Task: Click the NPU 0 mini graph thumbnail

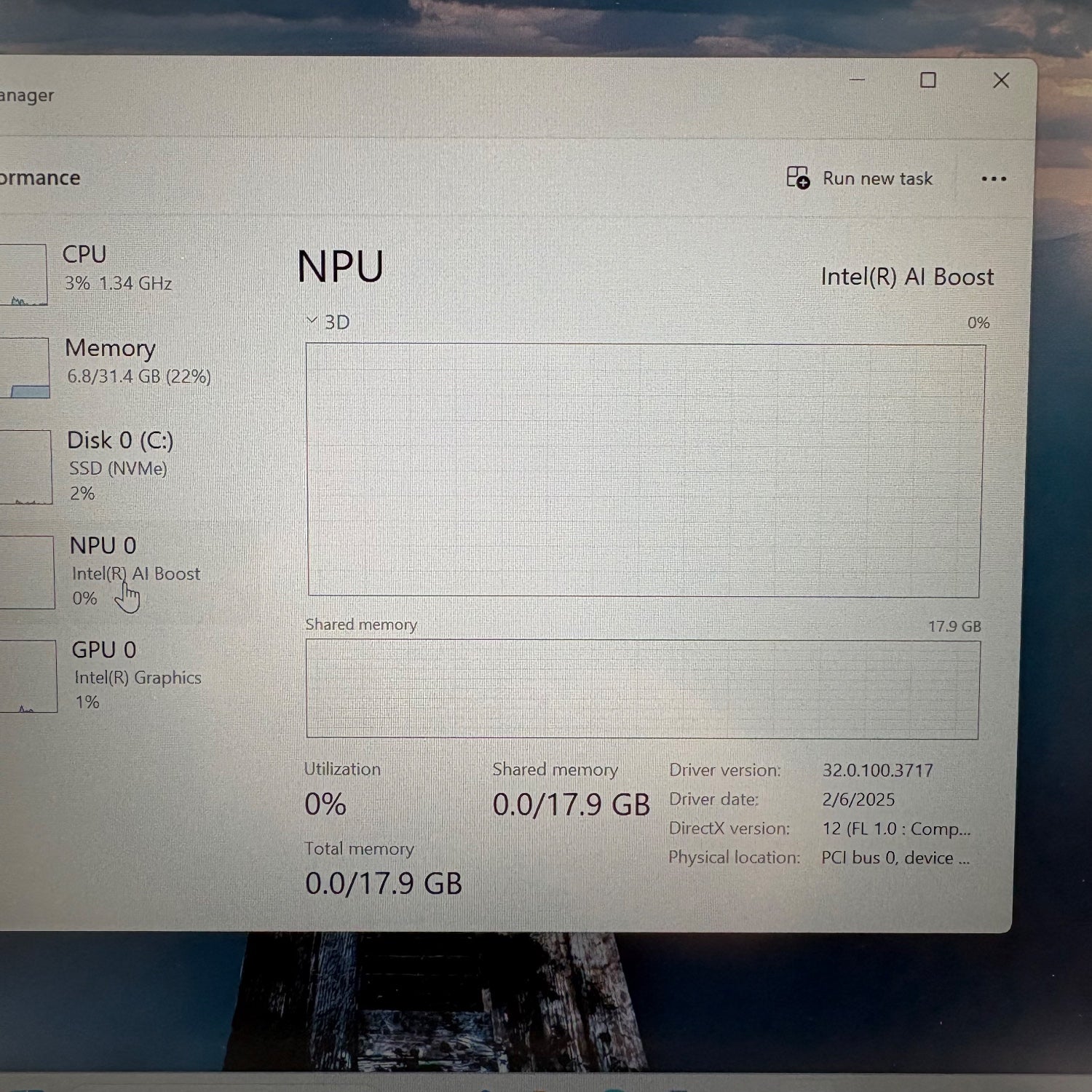Action: (x=27, y=572)
